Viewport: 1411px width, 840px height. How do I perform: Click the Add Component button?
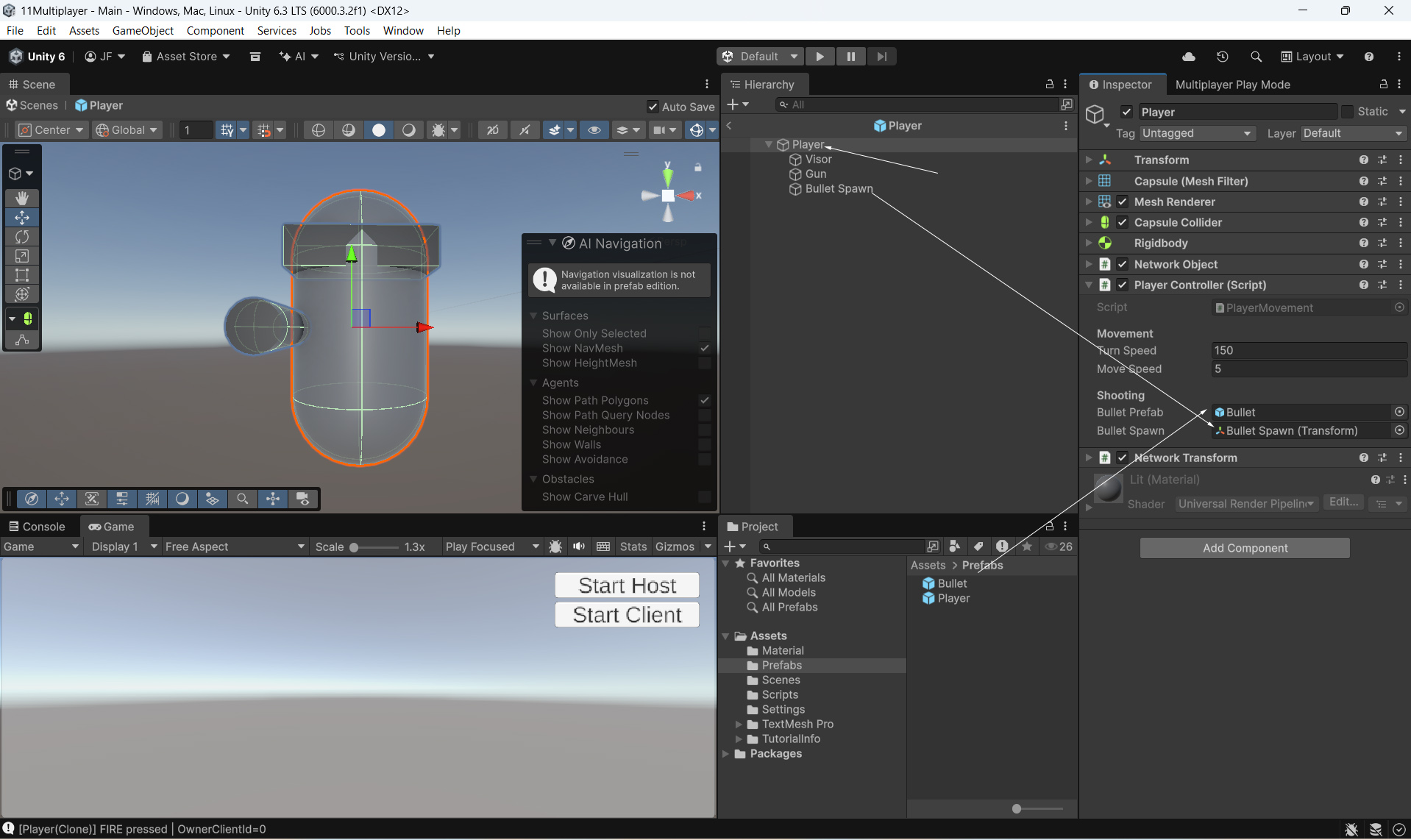(1244, 548)
